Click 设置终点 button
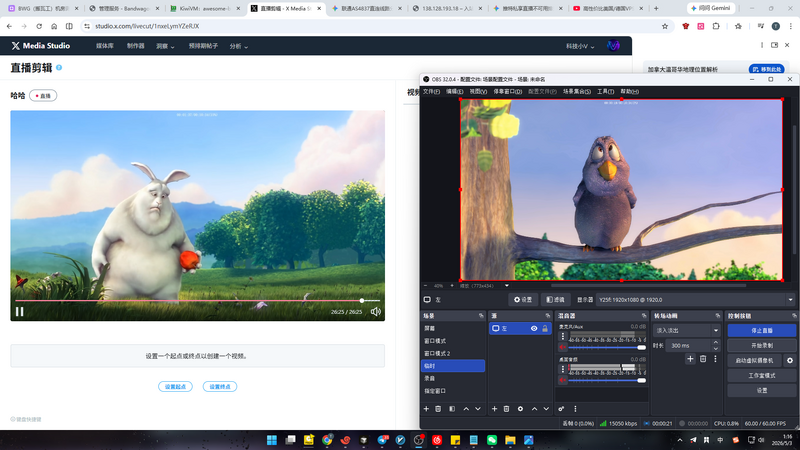This screenshot has width=800, height=450. click(220, 387)
